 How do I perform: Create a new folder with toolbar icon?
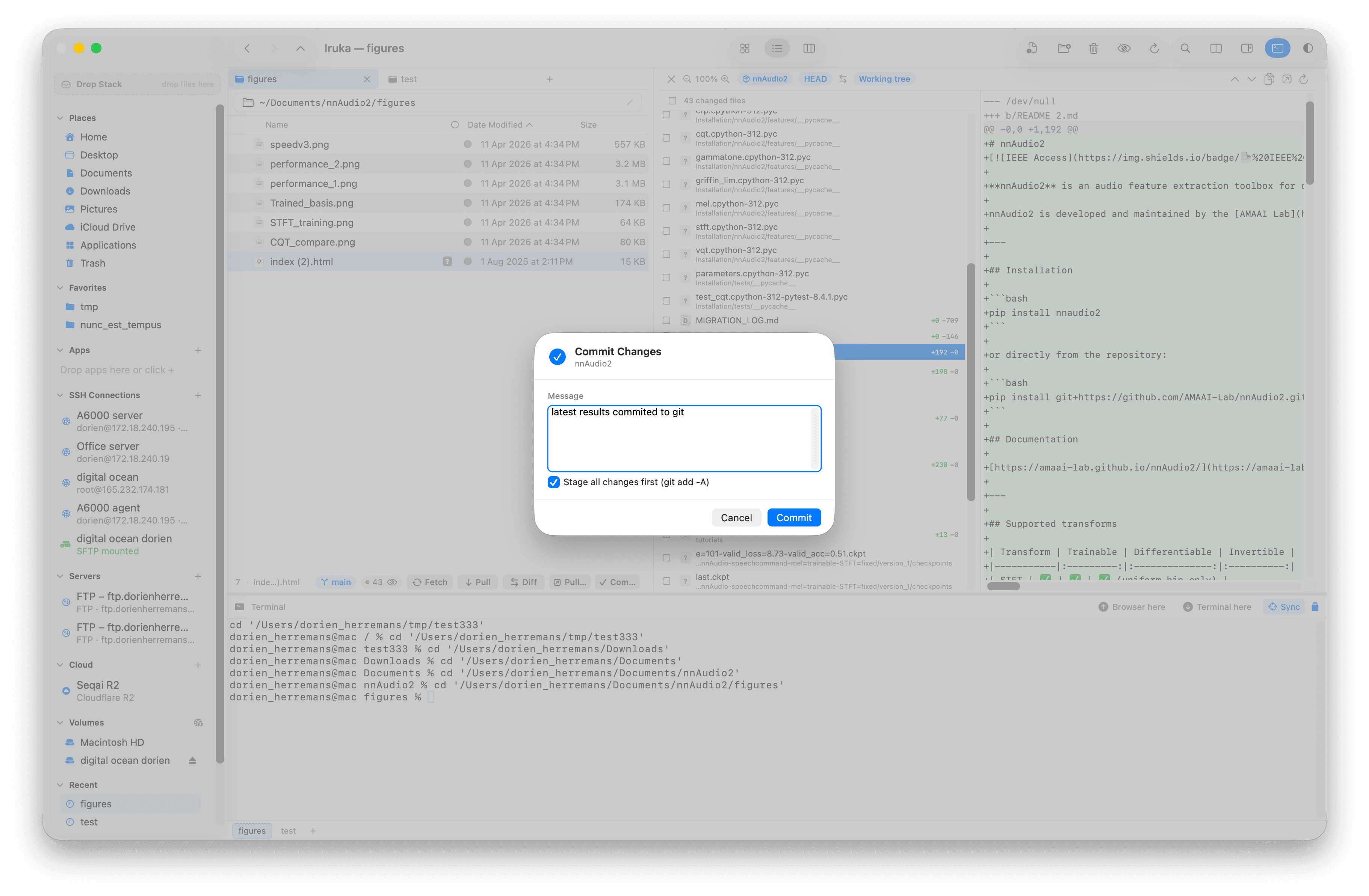(x=1064, y=48)
